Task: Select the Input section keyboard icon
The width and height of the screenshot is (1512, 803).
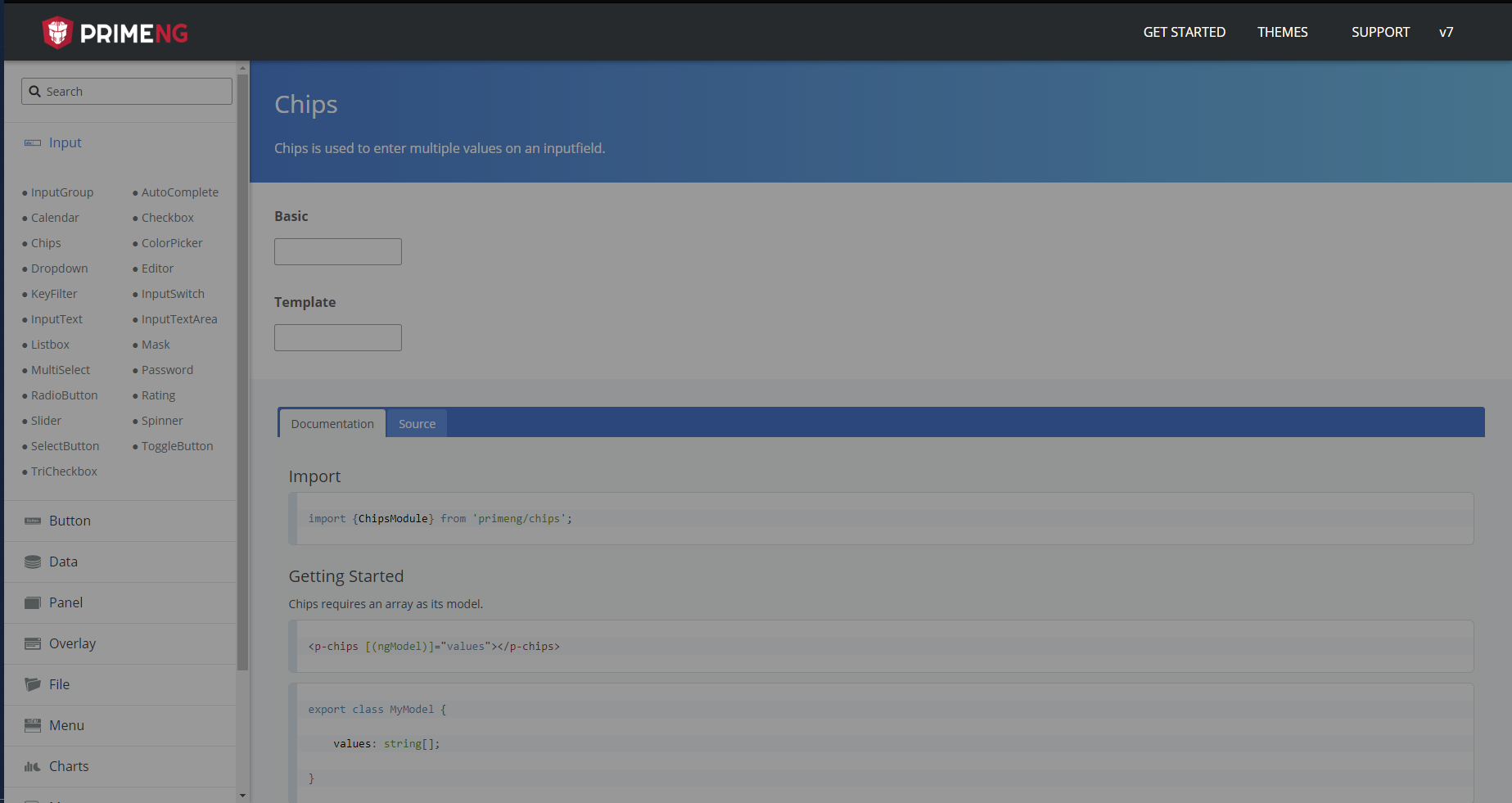Action: coord(31,142)
